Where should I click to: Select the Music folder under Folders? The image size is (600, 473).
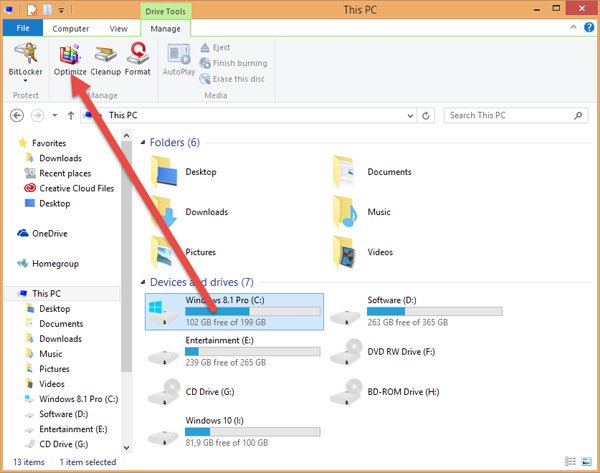pos(361,212)
